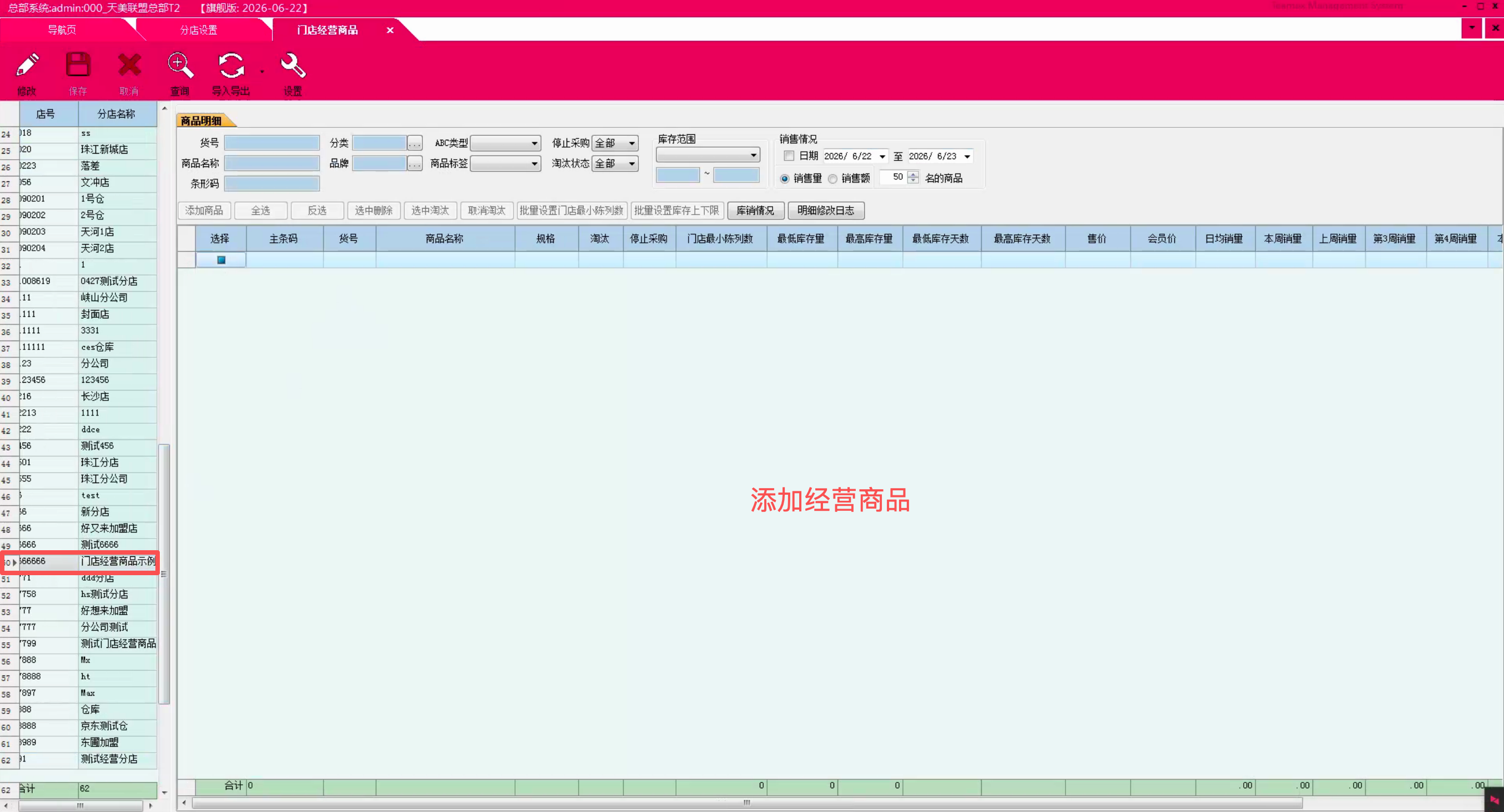The height and width of the screenshot is (812, 1504).
Task: Open the 停止采购 combo box
Action: (615, 144)
